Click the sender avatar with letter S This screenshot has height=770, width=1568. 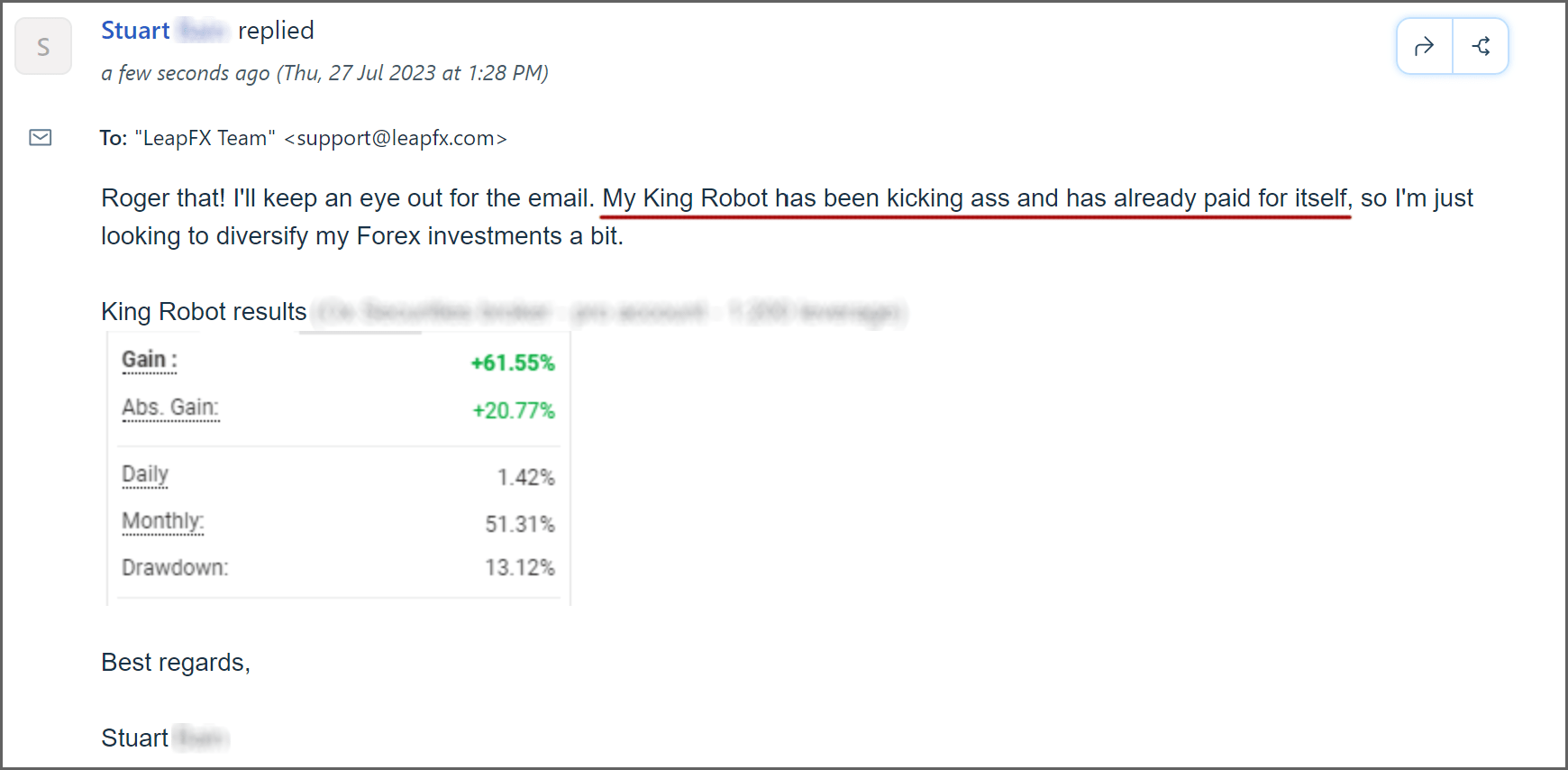43,47
